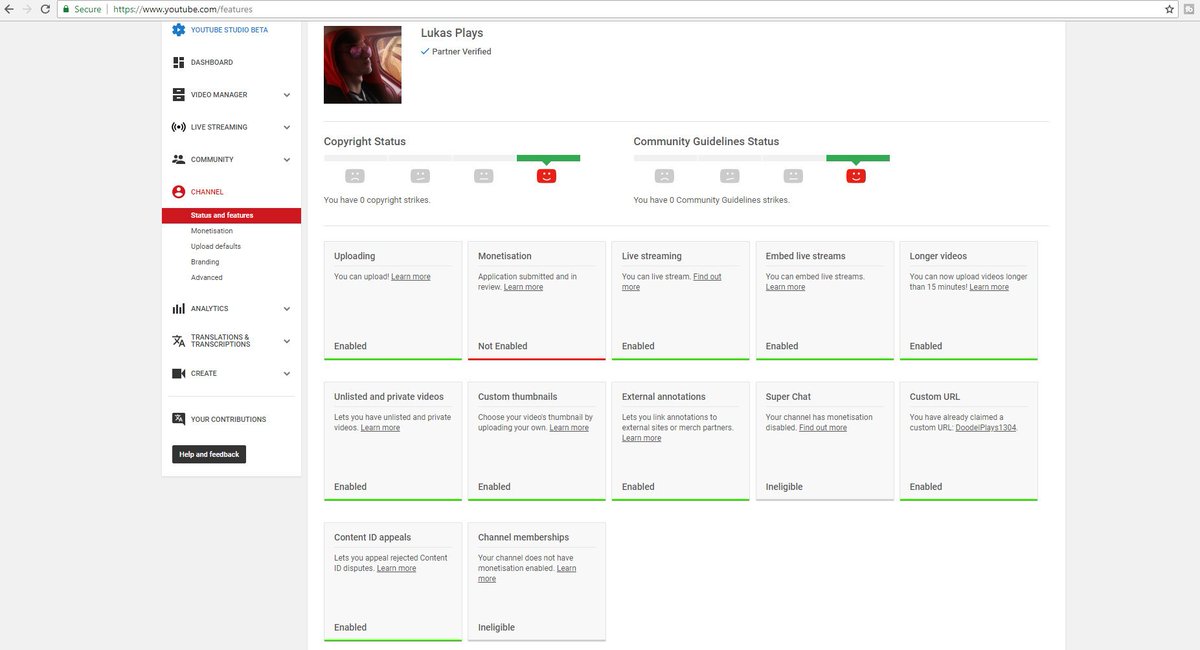Click the Lukas Plays channel avatar
The image size is (1200, 650).
363,65
